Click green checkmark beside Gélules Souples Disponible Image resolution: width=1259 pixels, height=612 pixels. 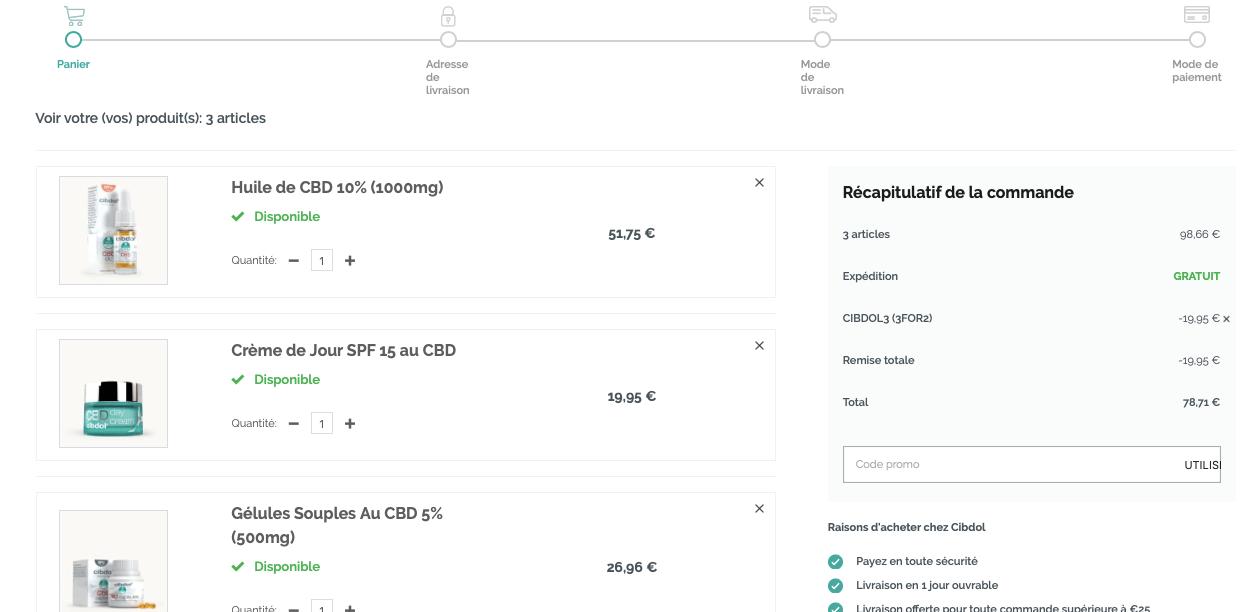238,566
